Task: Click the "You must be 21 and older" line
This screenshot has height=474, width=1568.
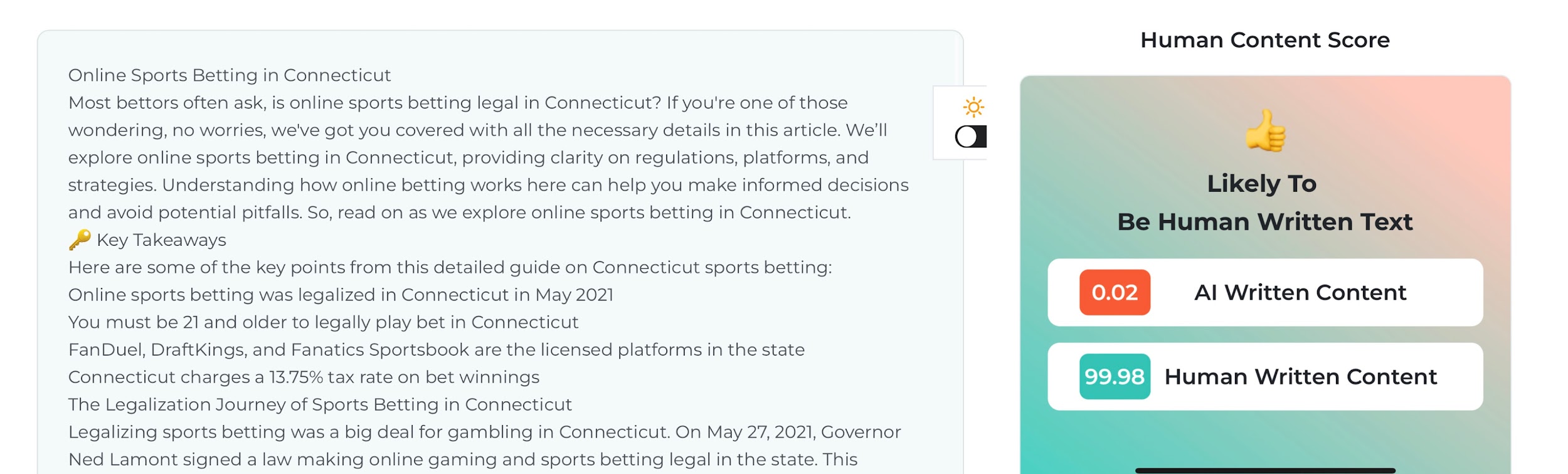Action: click(x=323, y=322)
